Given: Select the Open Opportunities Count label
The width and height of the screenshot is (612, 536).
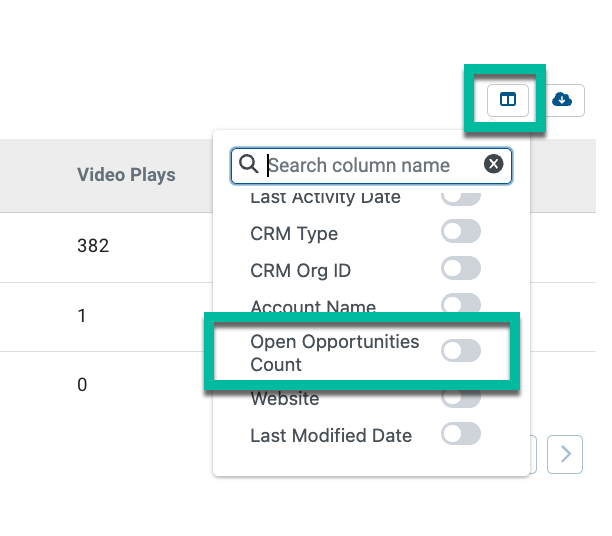Looking at the screenshot, I should 334,353.
